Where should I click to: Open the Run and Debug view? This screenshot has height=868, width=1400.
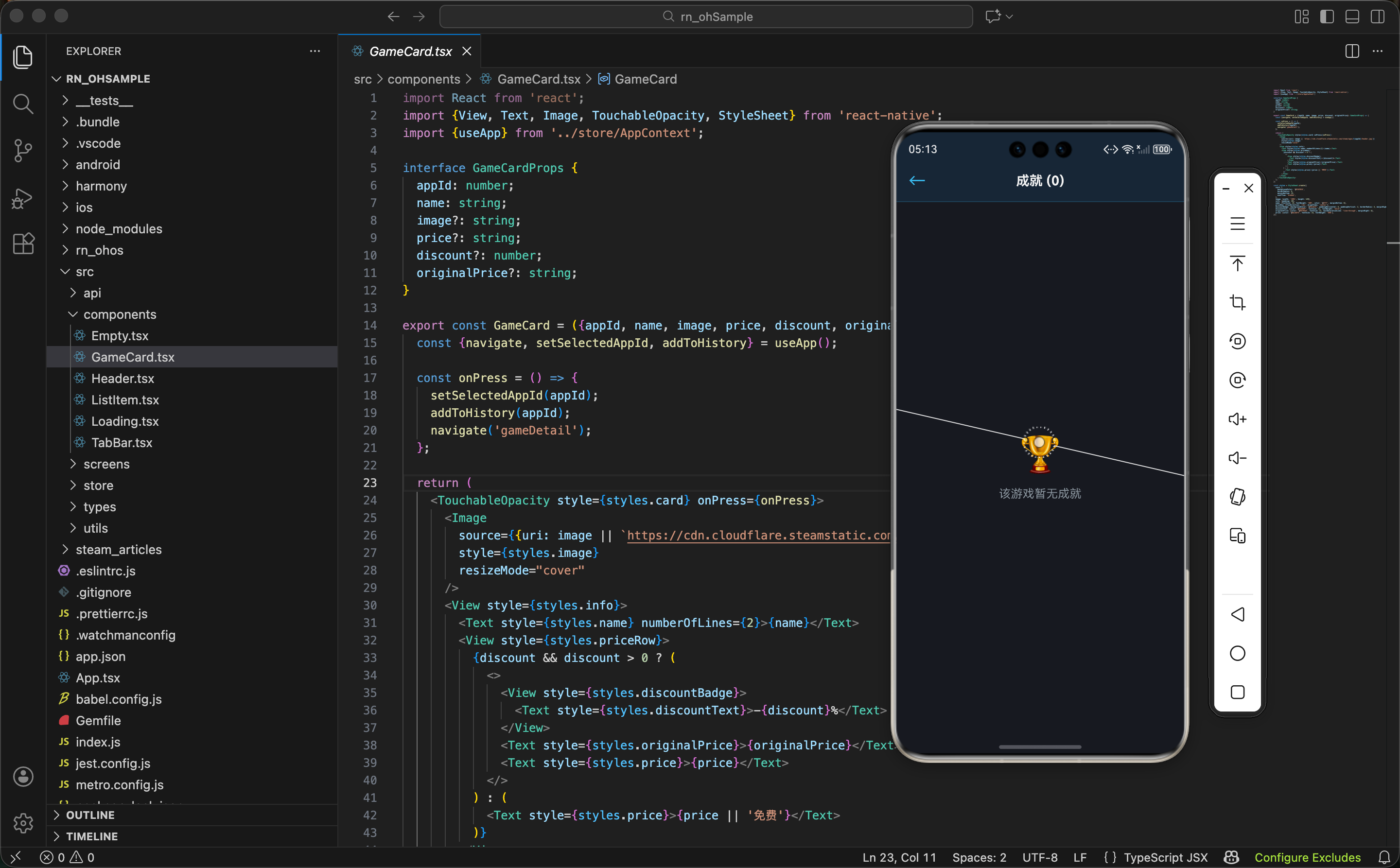click(x=23, y=197)
